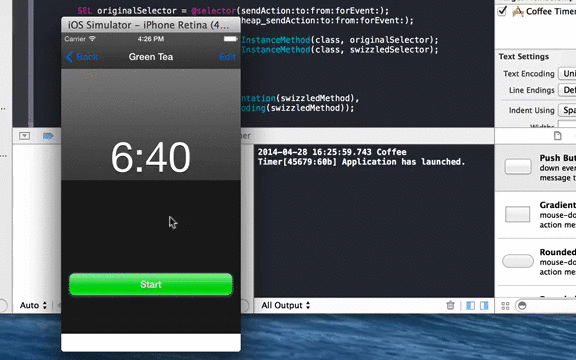Clear the console with the trash icon
This screenshot has width=576, height=360.
450,305
